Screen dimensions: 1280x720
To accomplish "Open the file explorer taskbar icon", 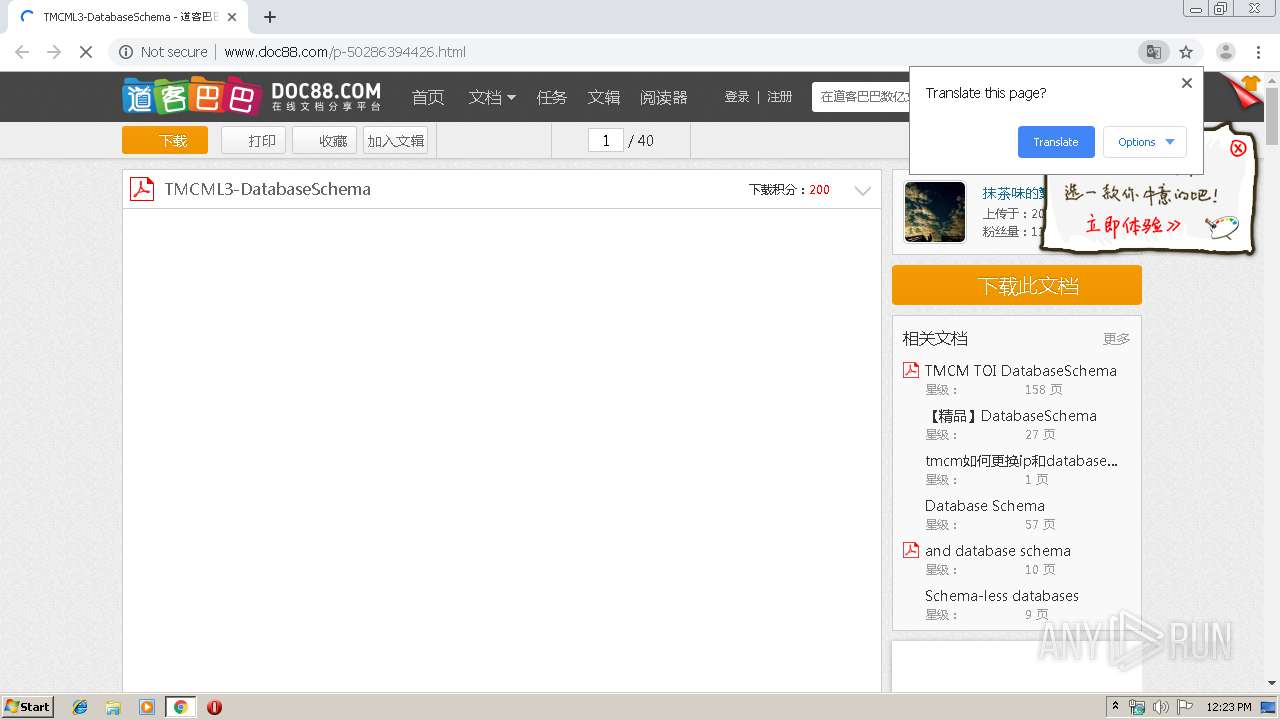I will click(113, 707).
